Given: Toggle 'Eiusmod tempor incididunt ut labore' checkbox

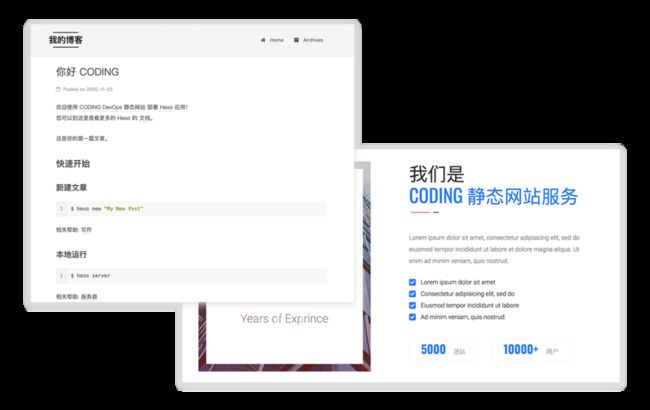Looking at the screenshot, I should pos(412,306).
